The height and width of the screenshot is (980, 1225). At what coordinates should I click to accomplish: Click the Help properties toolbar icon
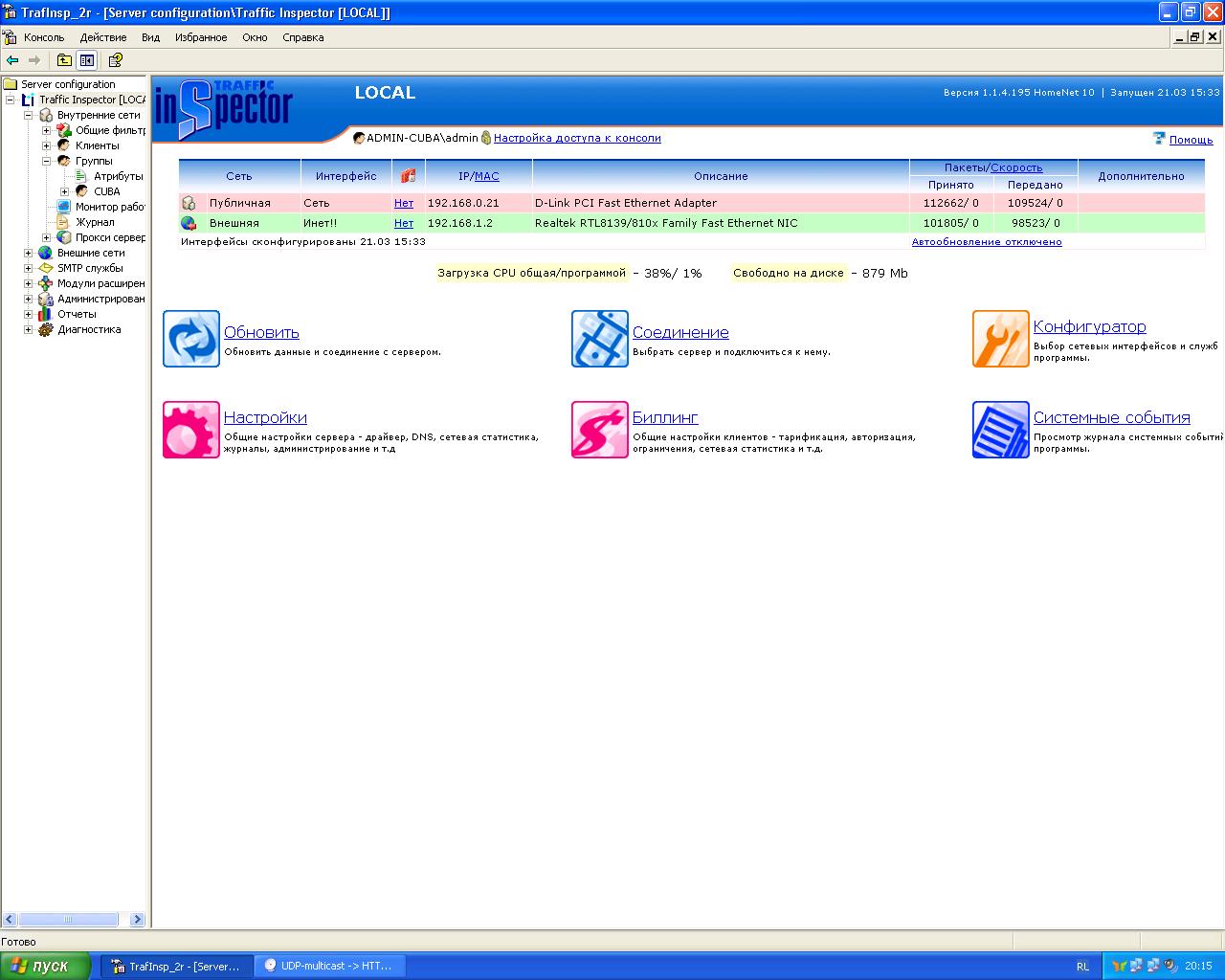[x=115, y=60]
